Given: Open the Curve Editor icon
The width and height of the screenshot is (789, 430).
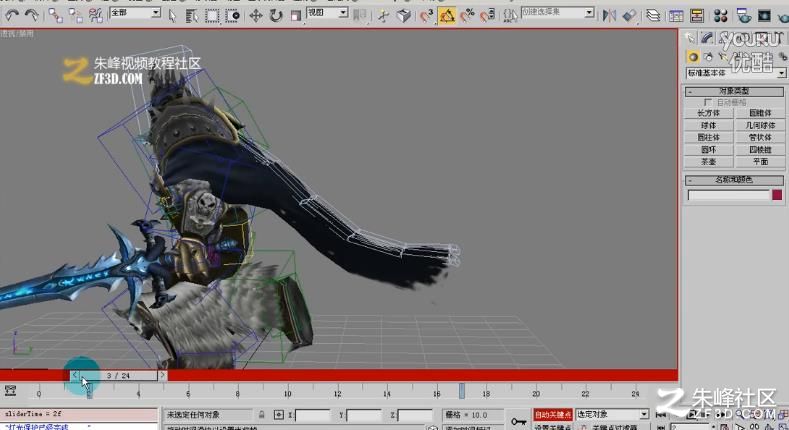Looking at the screenshot, I should click(676, 16).
